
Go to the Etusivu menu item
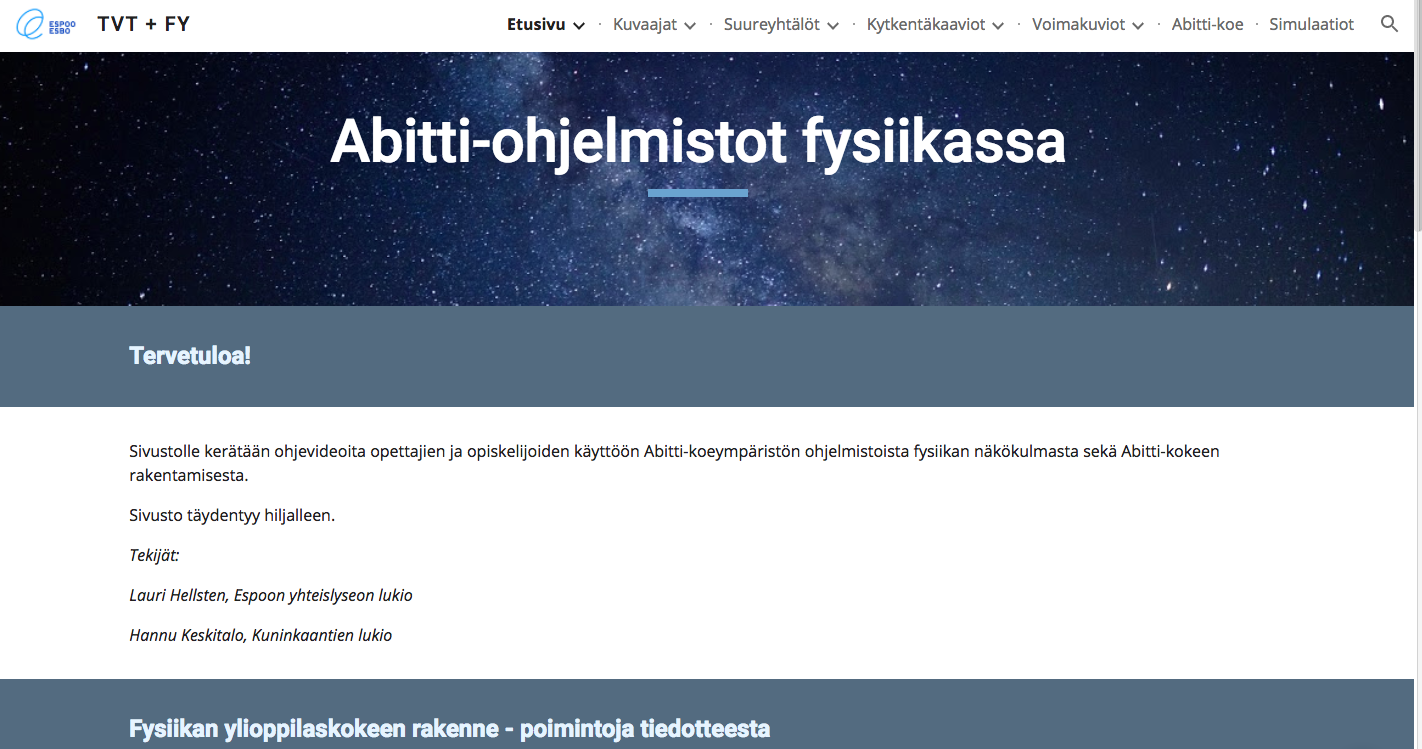point(536,24)
